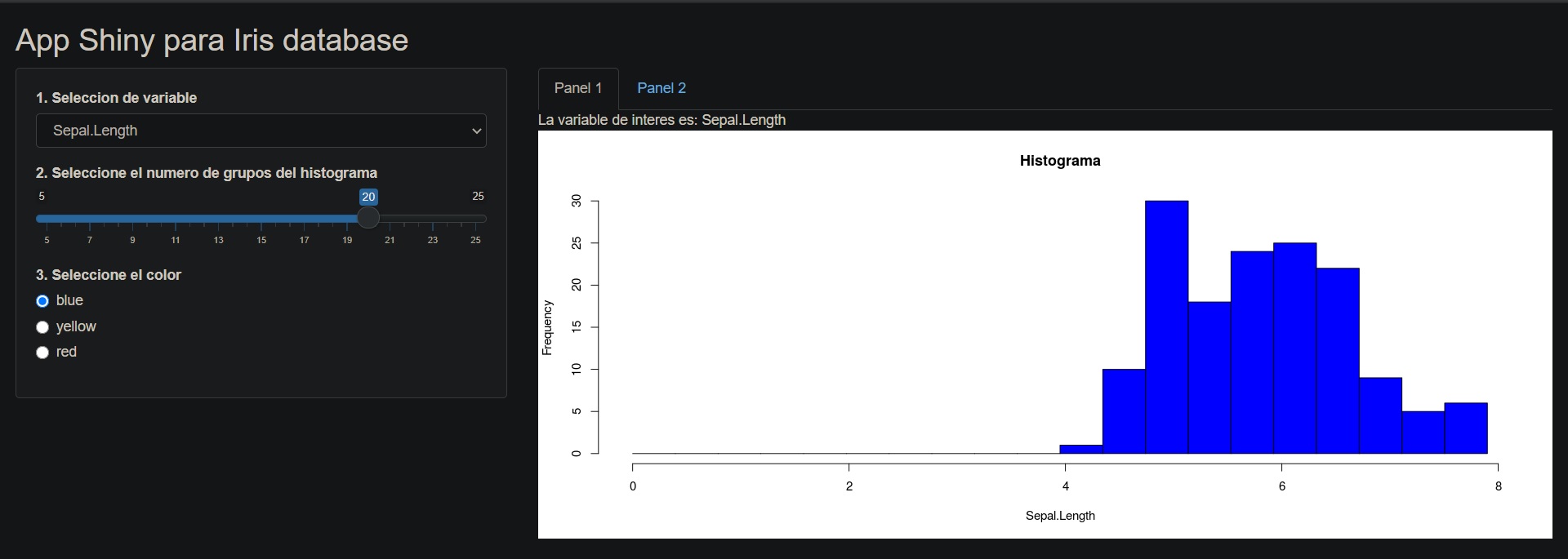1568x559 pixels.
Task: Select the blue color radio button
Action: [42, 301]
